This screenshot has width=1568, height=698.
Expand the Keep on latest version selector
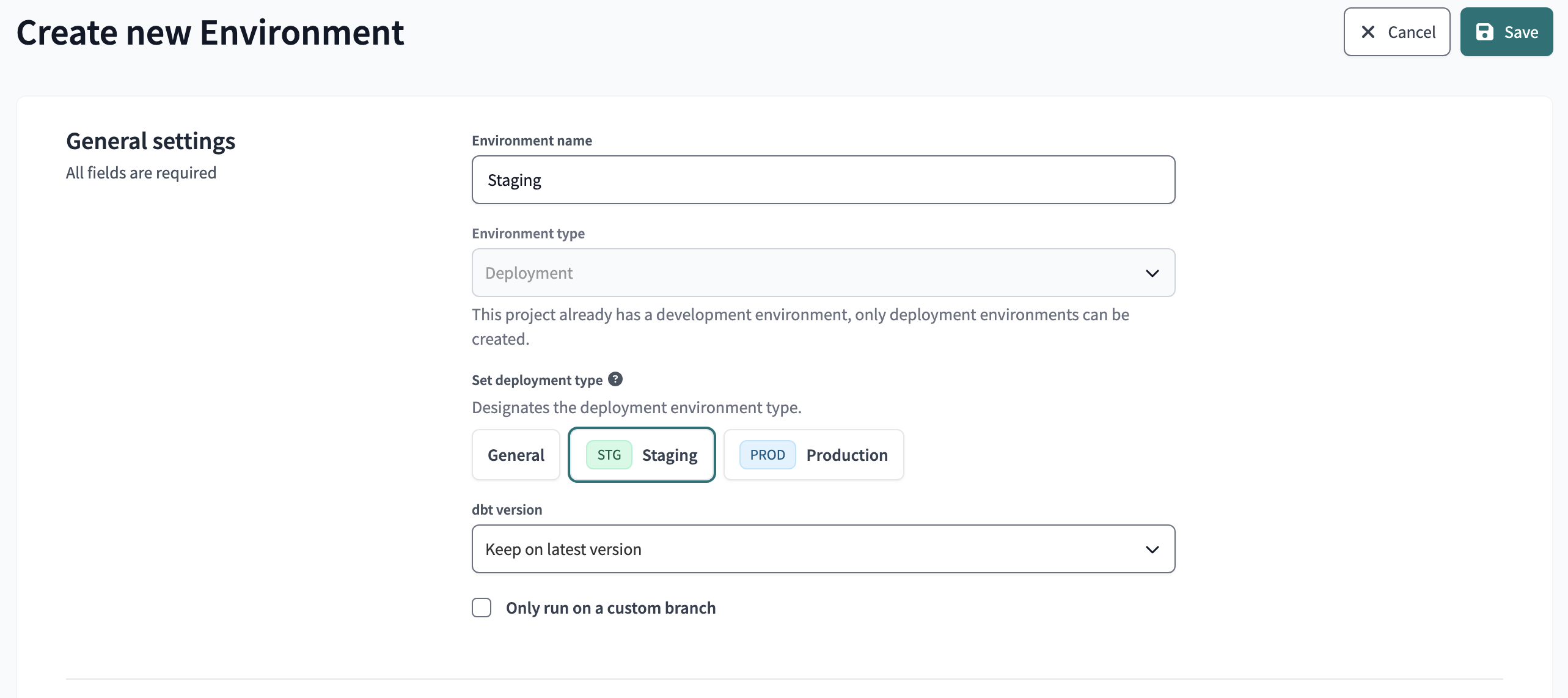(x=823, y=549)
